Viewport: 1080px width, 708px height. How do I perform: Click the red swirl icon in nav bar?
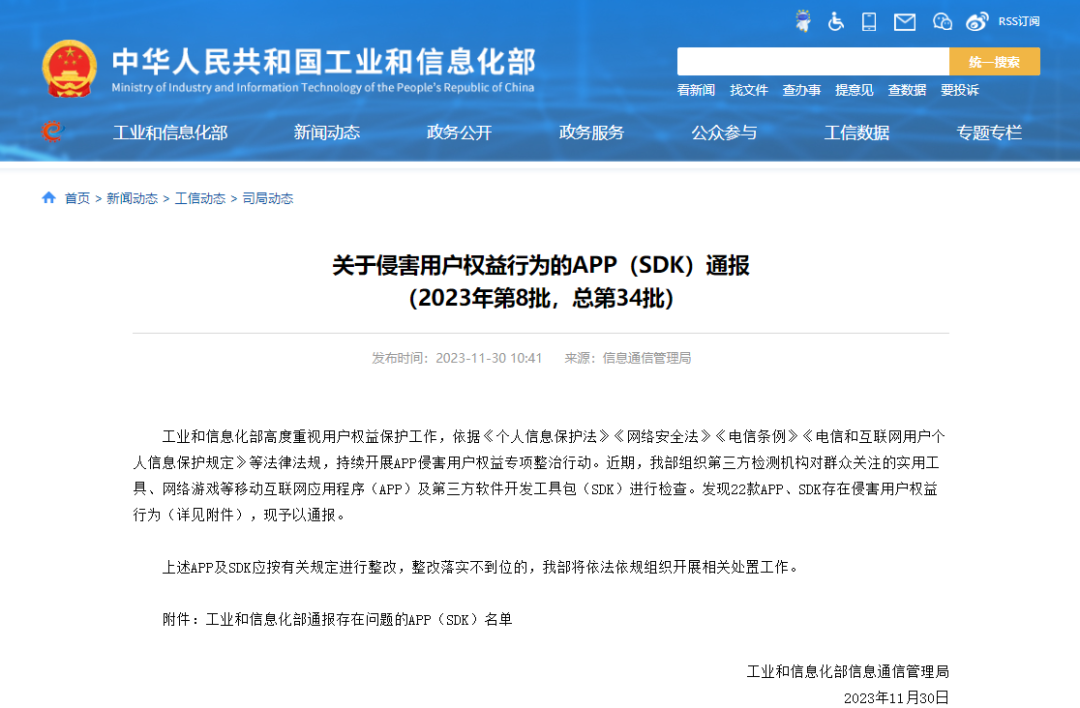pyautogui.click(x=52, y=131)
